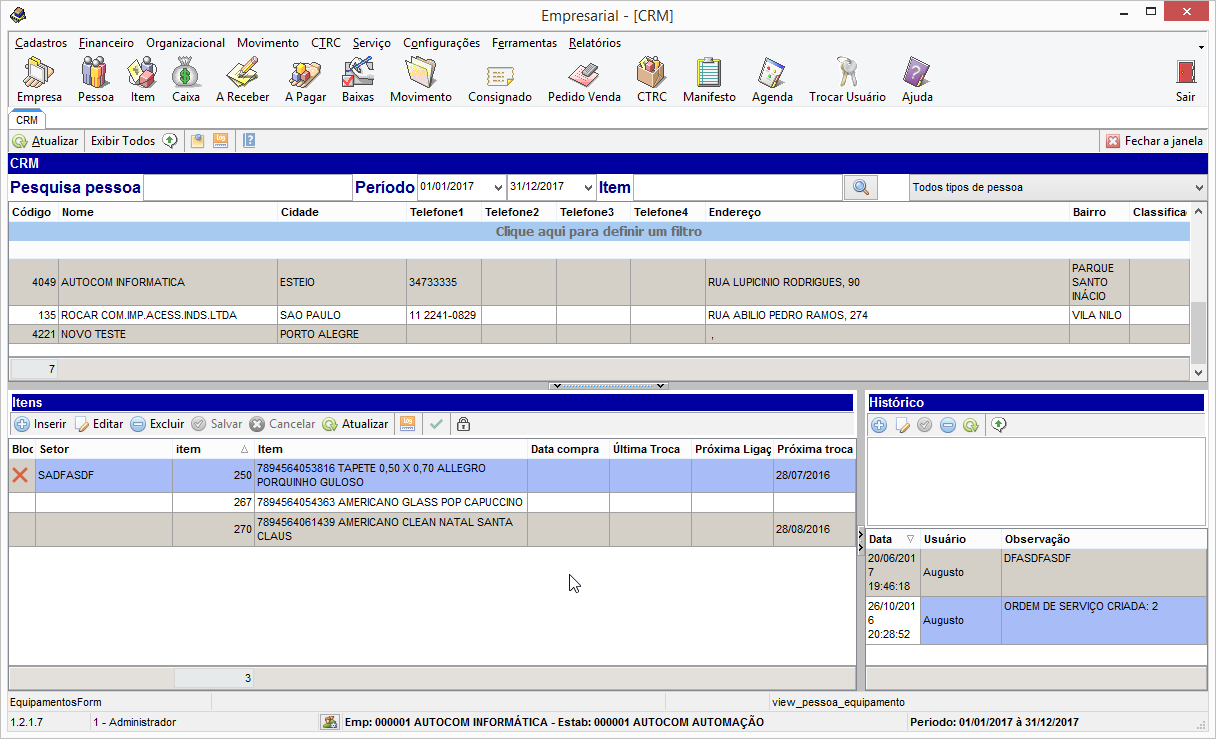Add a new Histórico entry with plus icon
Image resolution: width=1216 pixels, height=739 pixels.
click(879, 425)
